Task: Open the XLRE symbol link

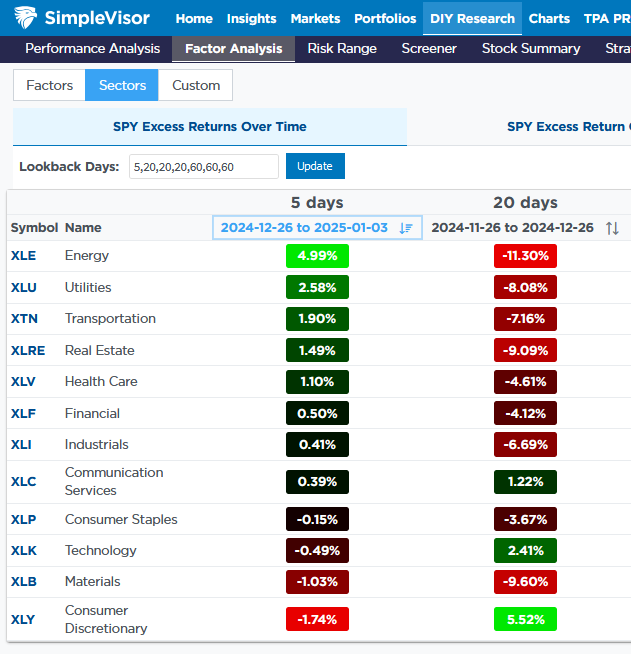Action: pos(28,350)
